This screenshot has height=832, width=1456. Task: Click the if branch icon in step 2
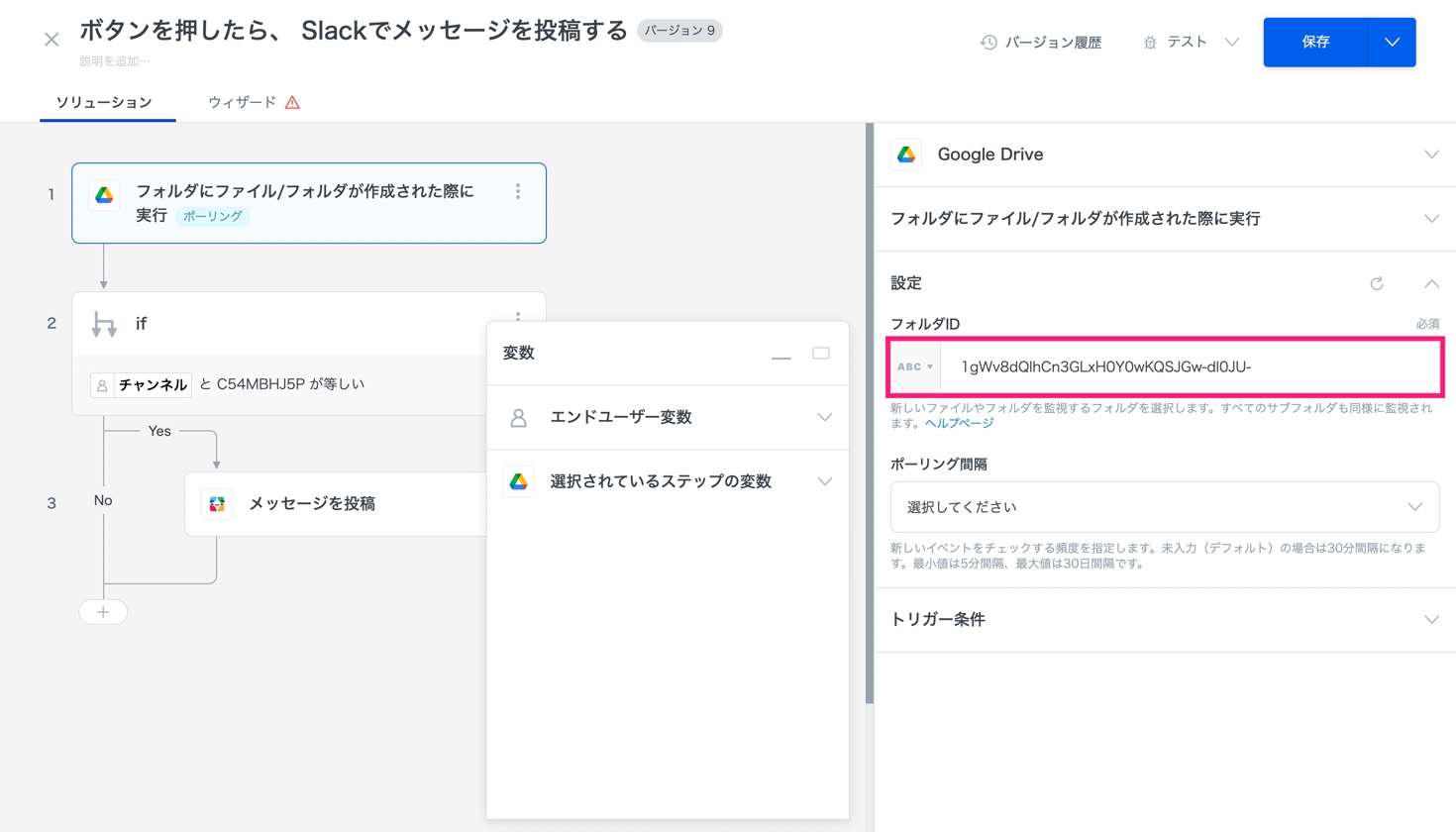click(104, 324)
